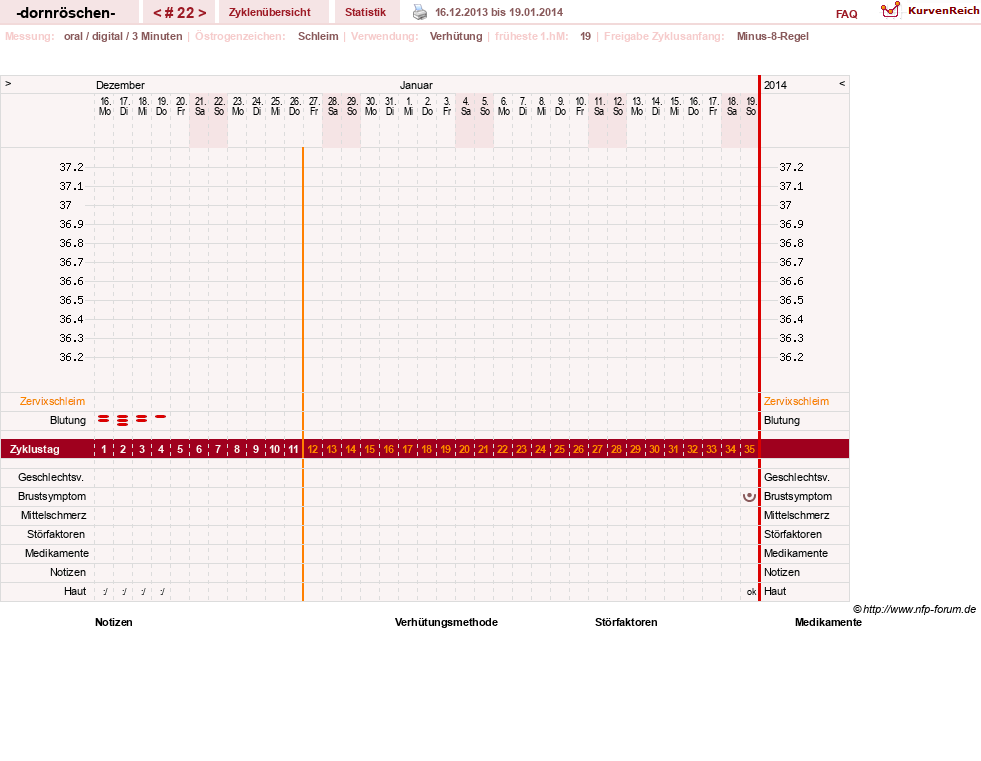Click the Zyklustag row label
The height and width of the screenshot is (761, 981).
pyautogui.click(x=34, y=449)
